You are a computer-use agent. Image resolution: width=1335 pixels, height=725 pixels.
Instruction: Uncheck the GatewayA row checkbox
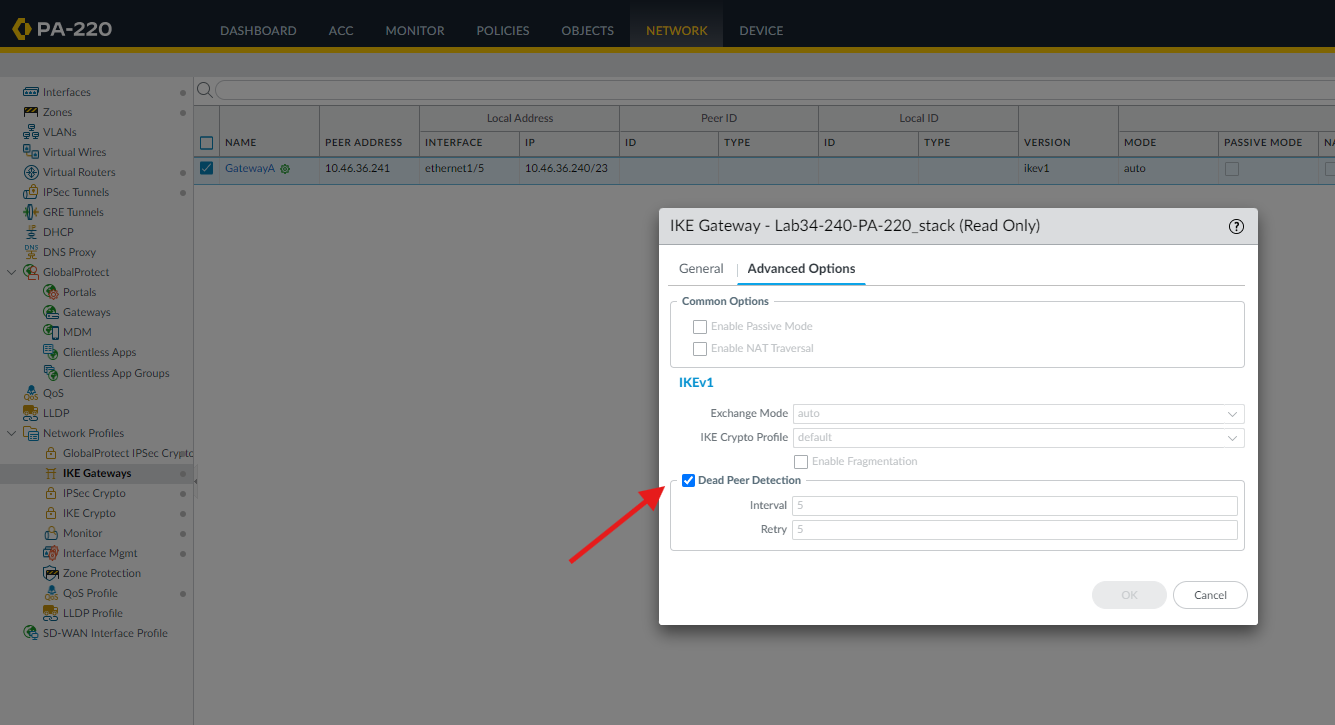pos(207,168)
